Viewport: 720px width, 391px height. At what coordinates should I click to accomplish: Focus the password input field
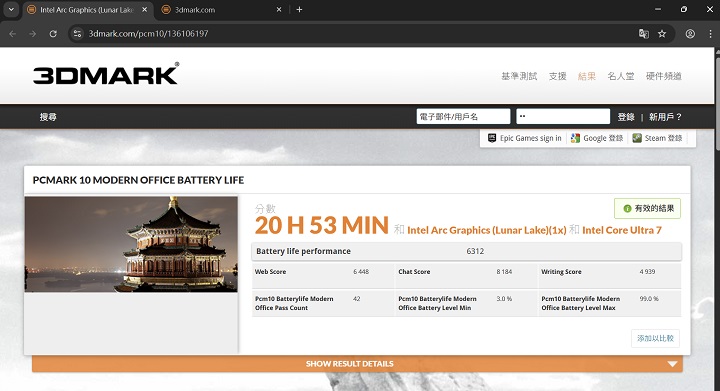click(x=563, y=117)
